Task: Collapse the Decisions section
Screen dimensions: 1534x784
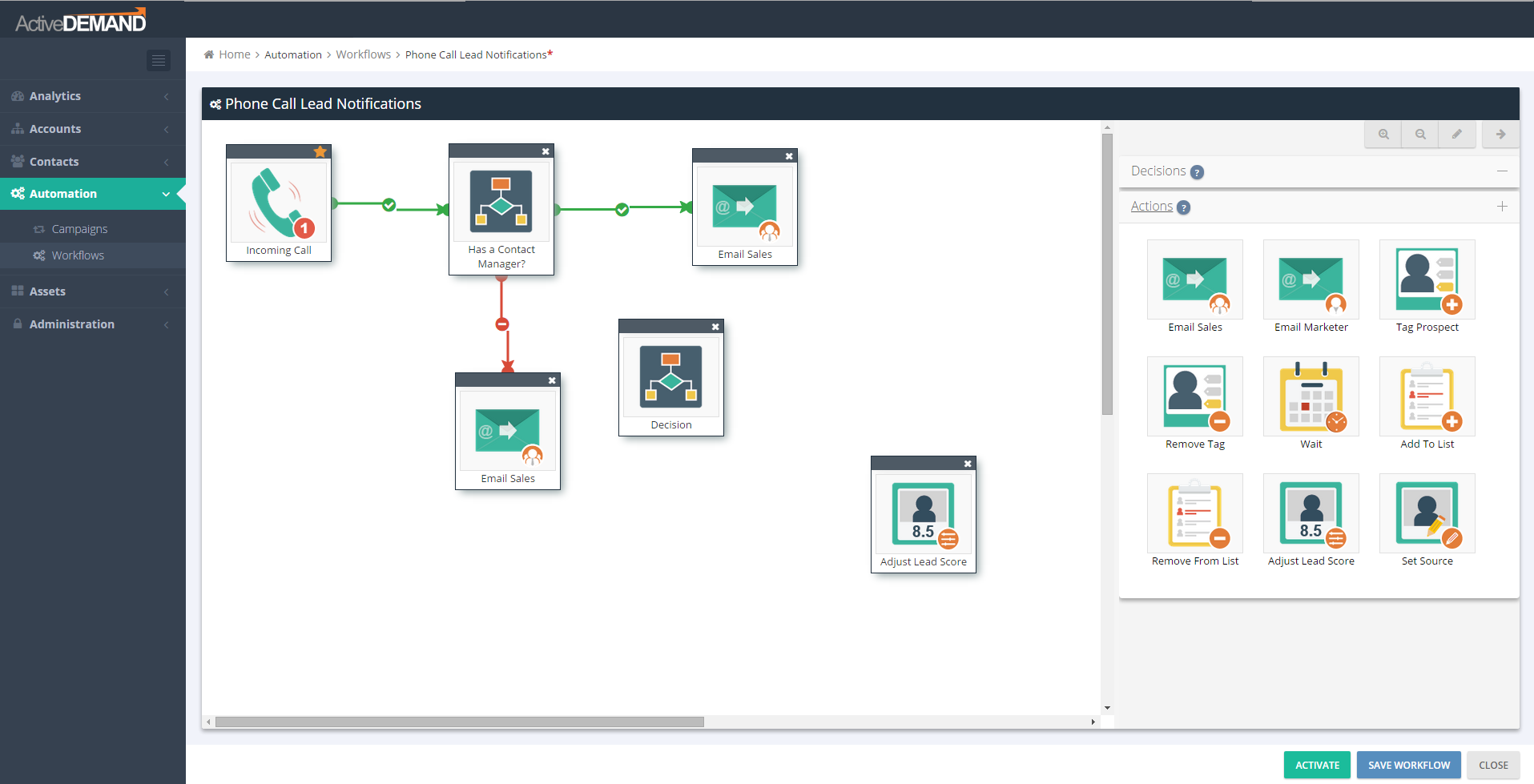Action: pyautogui.click(x=1502, y=171)
